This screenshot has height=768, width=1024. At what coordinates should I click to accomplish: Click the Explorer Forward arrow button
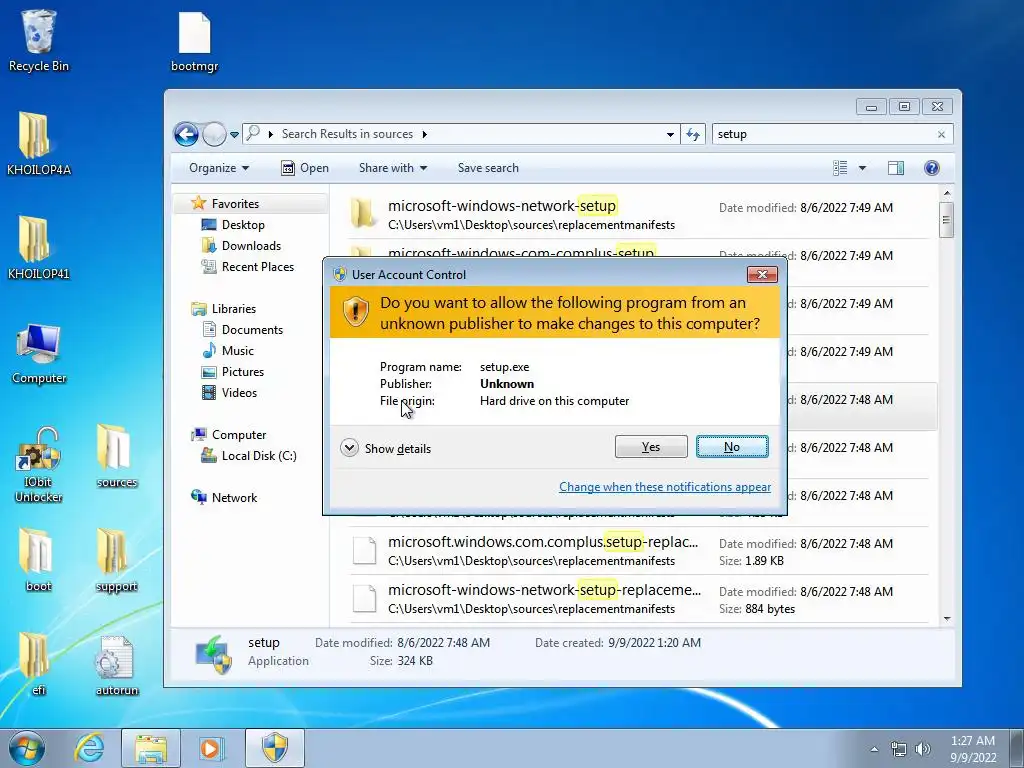[x=214, y=135]
